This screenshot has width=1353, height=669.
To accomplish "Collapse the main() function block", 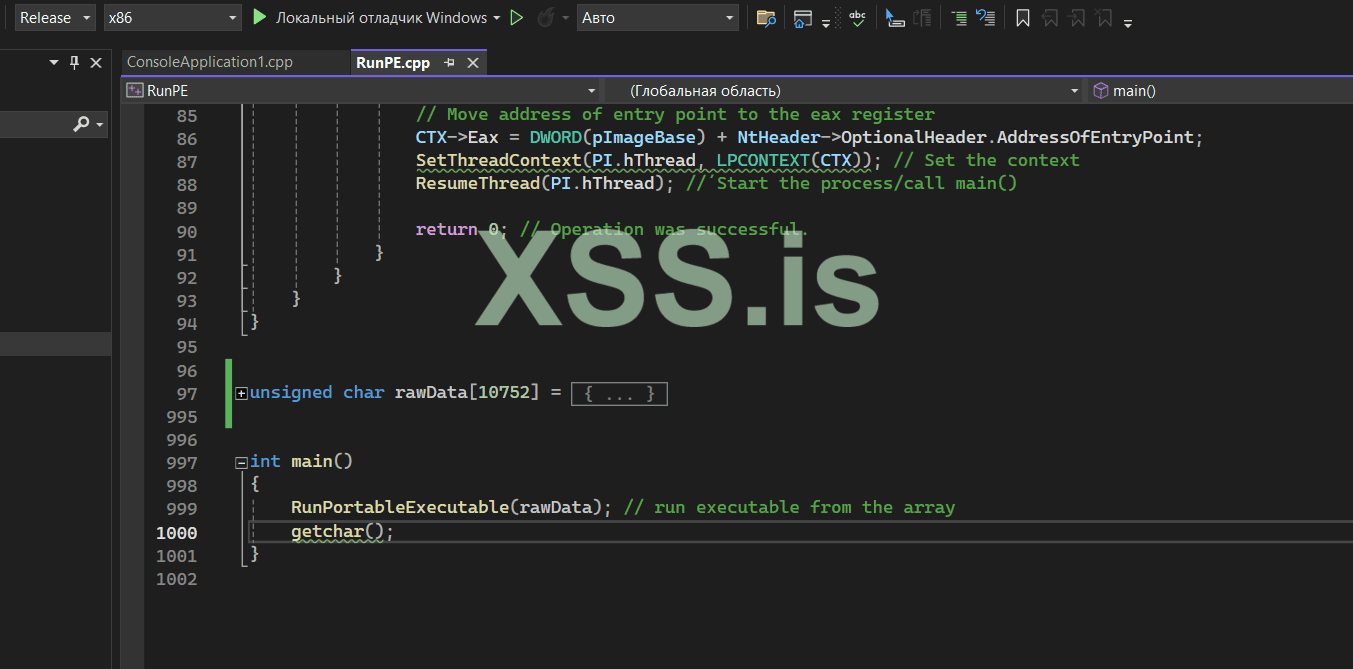I will 241,462.
